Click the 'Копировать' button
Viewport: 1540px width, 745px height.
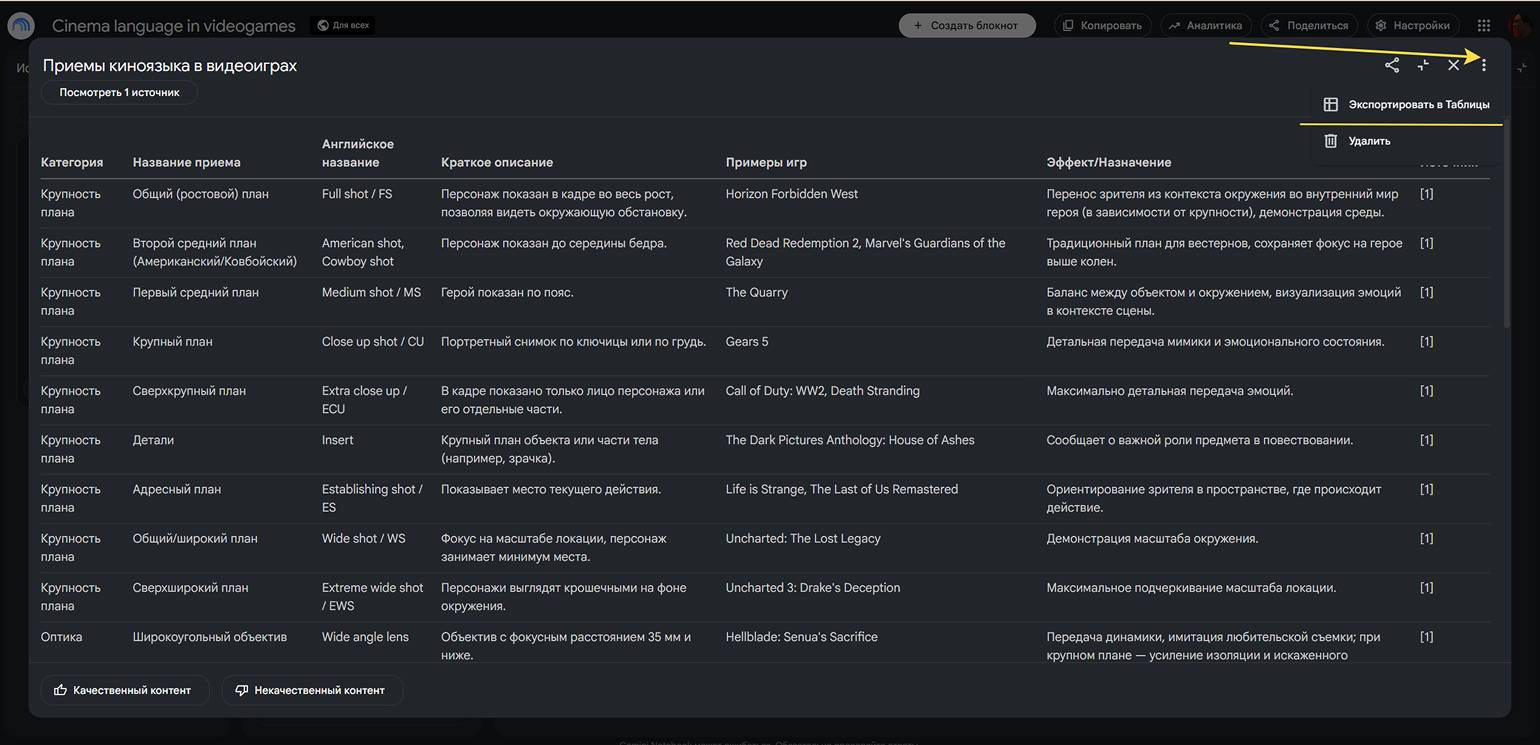1102,26
